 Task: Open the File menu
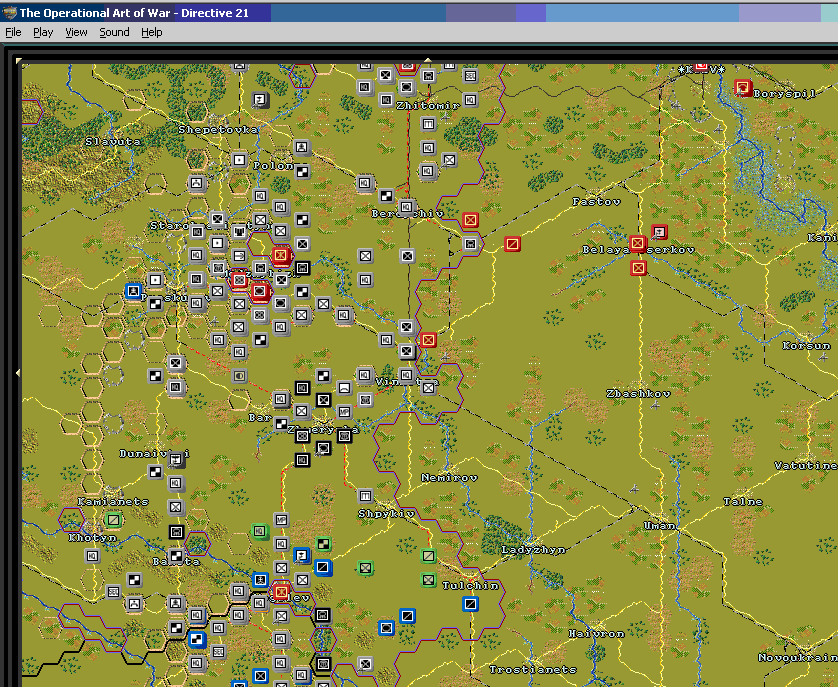[13, 32]
